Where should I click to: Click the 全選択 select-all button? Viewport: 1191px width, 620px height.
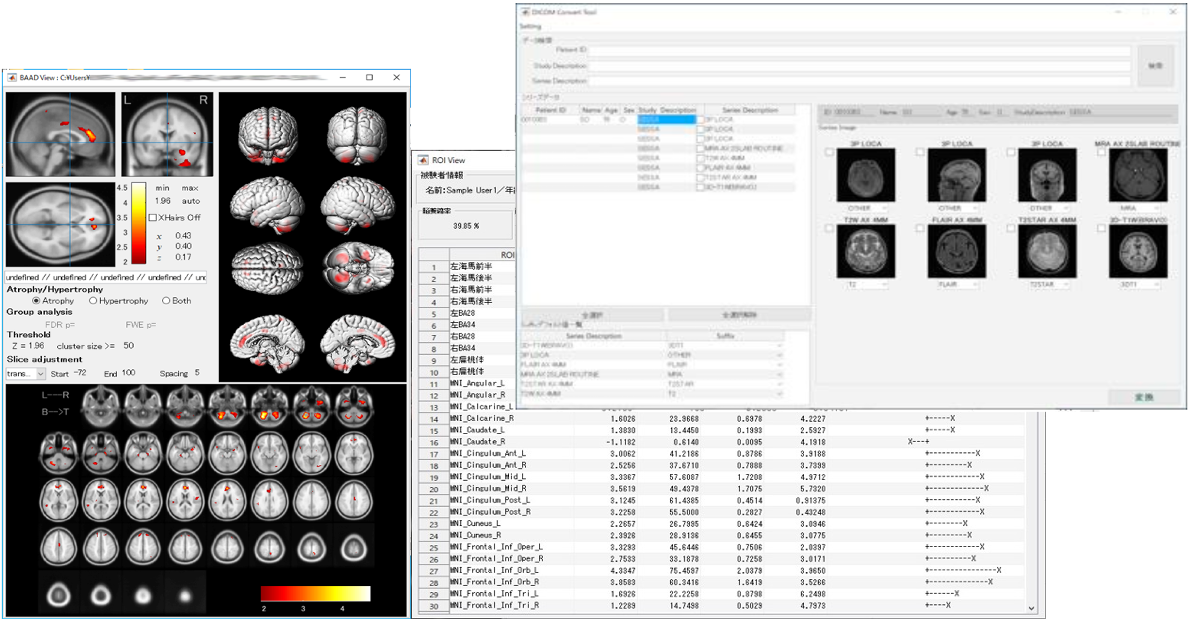point(593,315)
